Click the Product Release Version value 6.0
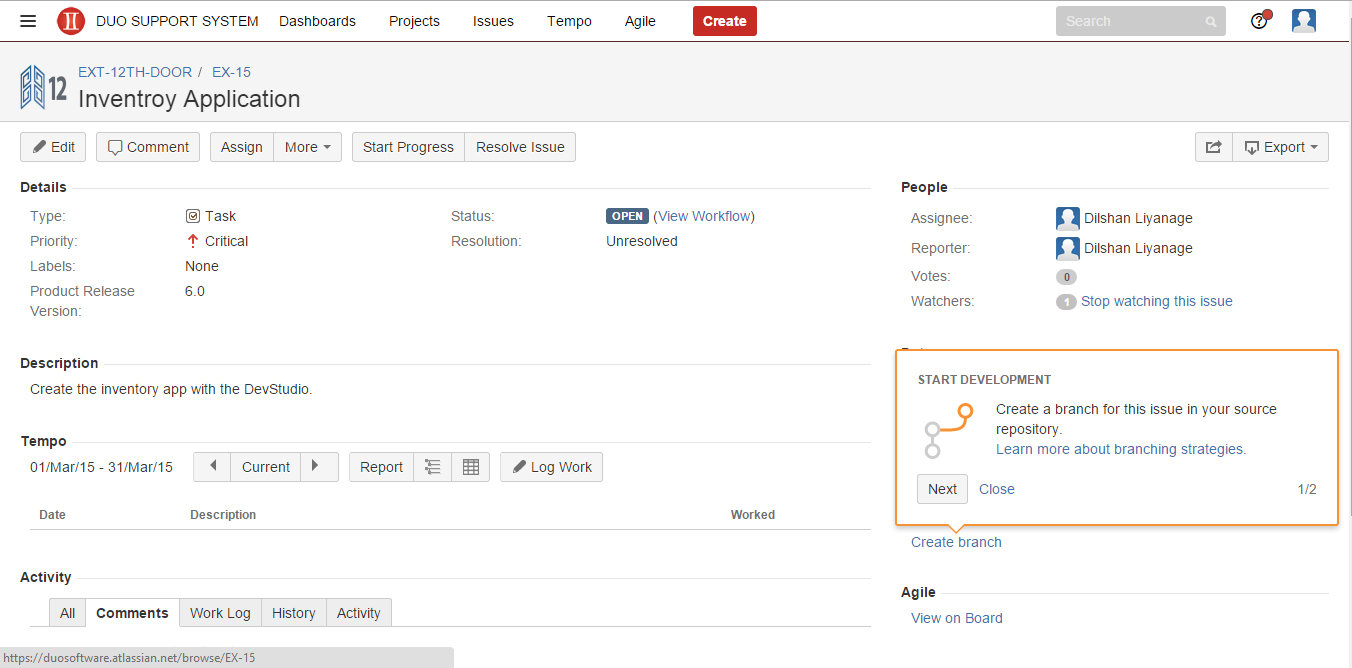This screenshot has width=1352, height=668. tap(195, 291)
